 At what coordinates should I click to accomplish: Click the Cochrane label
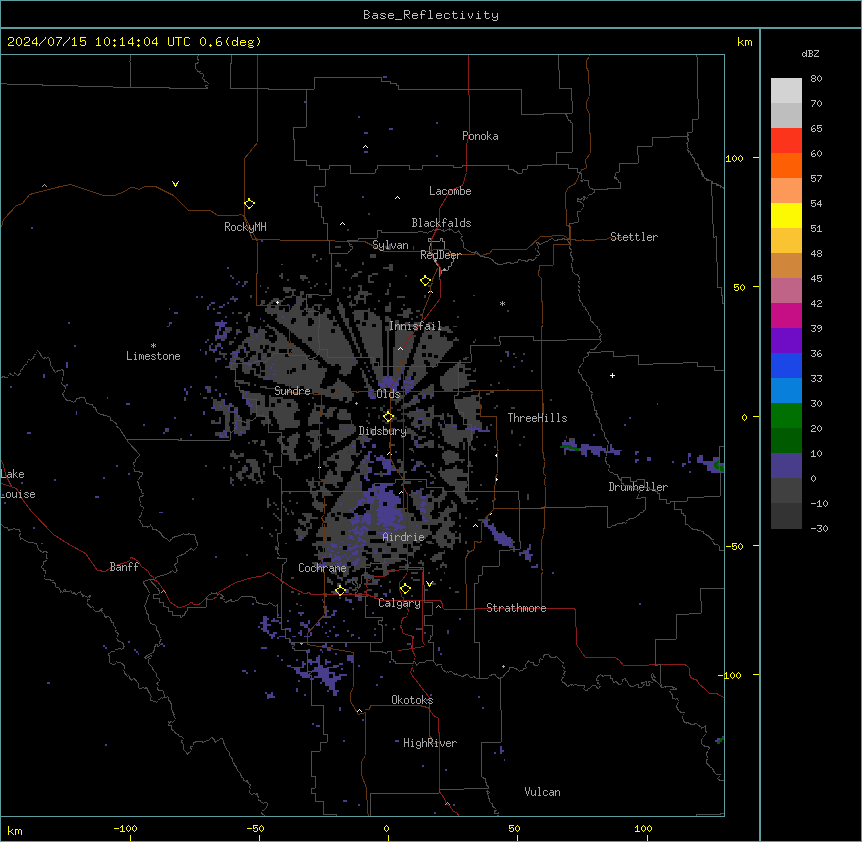[x=322, y=568]
